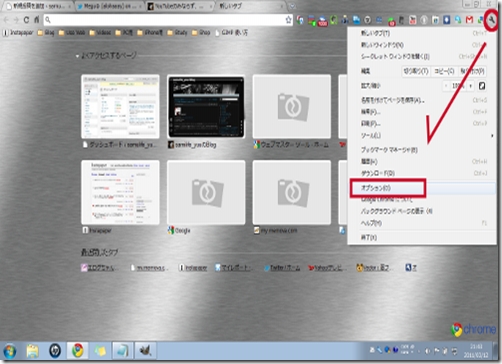Open ヘルプ(H) from the menu
The width and height of the screenshot is (502, 364).
click(422, 223)
